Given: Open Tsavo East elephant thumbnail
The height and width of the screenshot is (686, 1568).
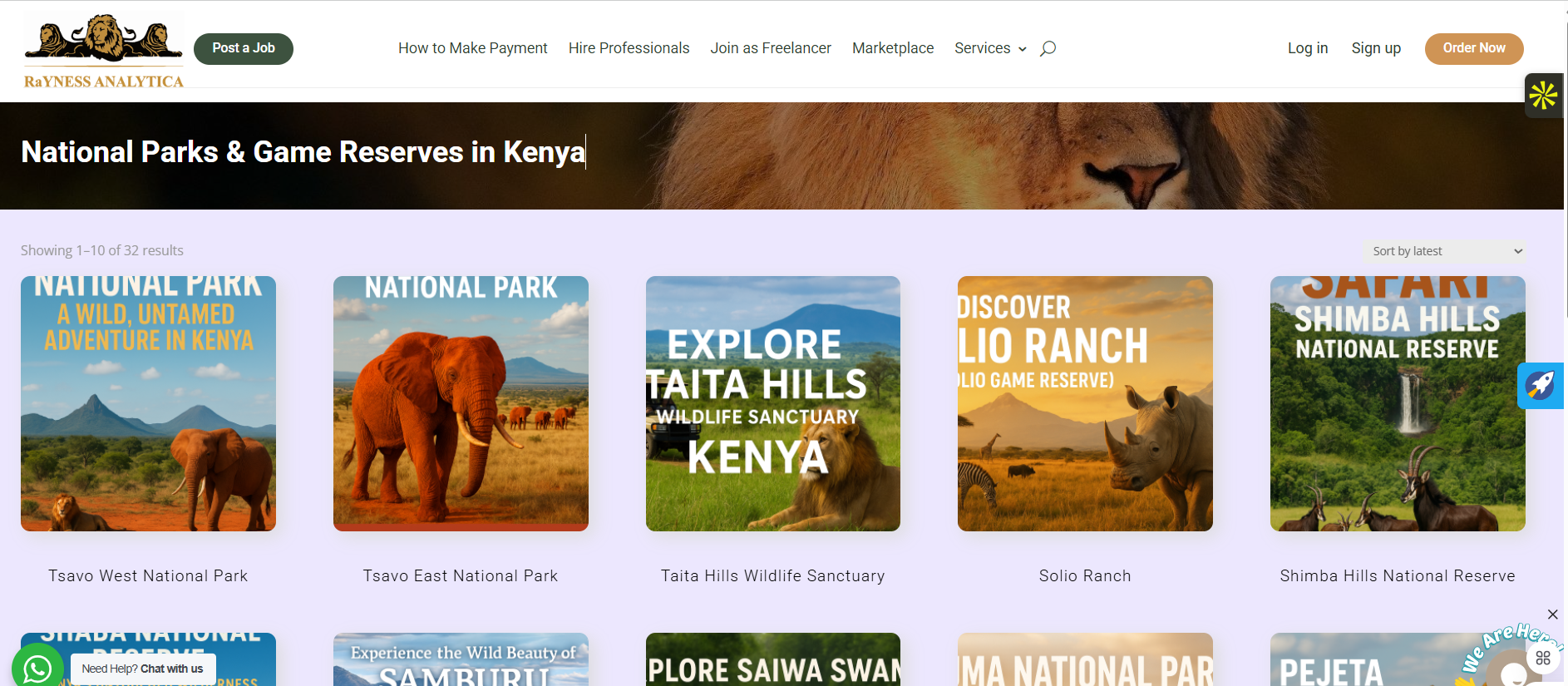Looking at the screenshot, I should [461, 403].
